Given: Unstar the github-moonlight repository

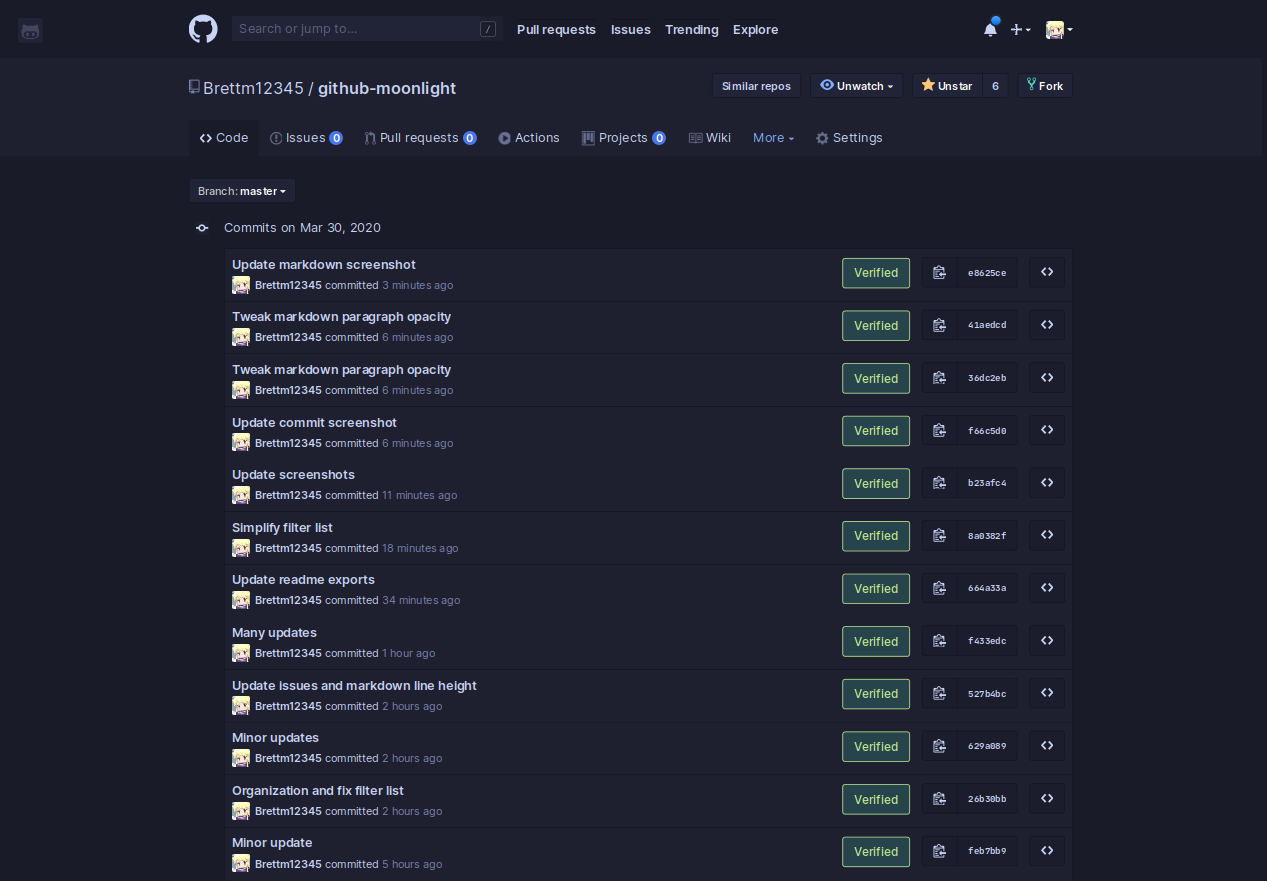Looking at the screenshot, I should point(945,86).
